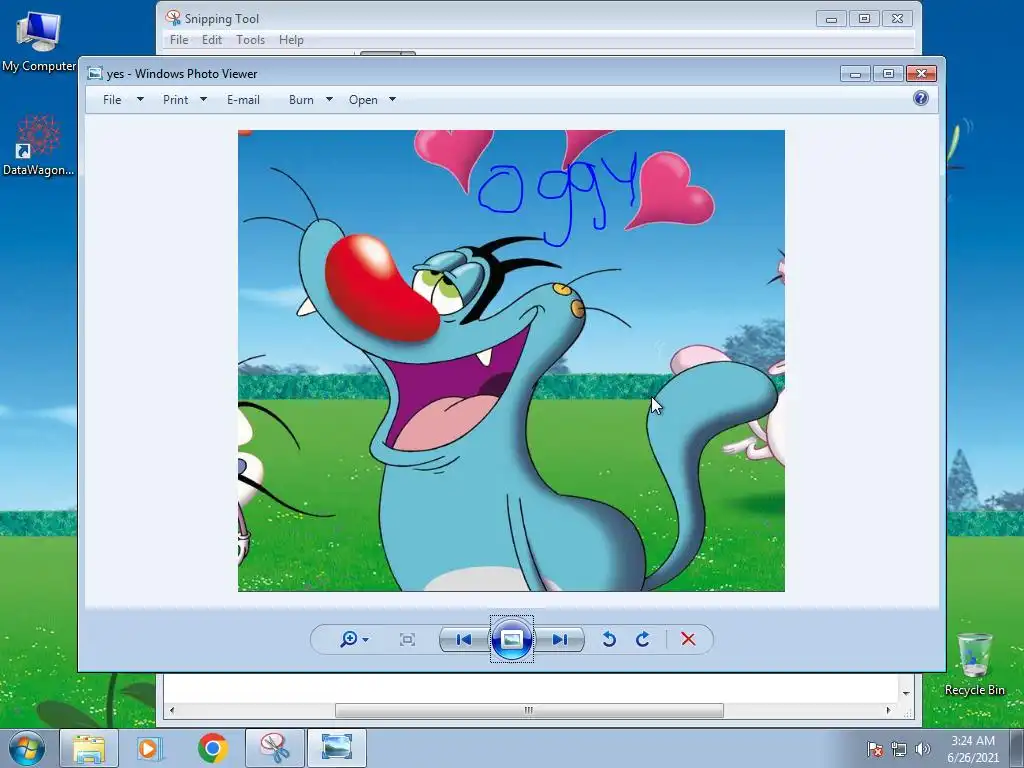Rotate the photo counterclockwise
Viewport: 1024px width, 768px height.
coord(609,639)
